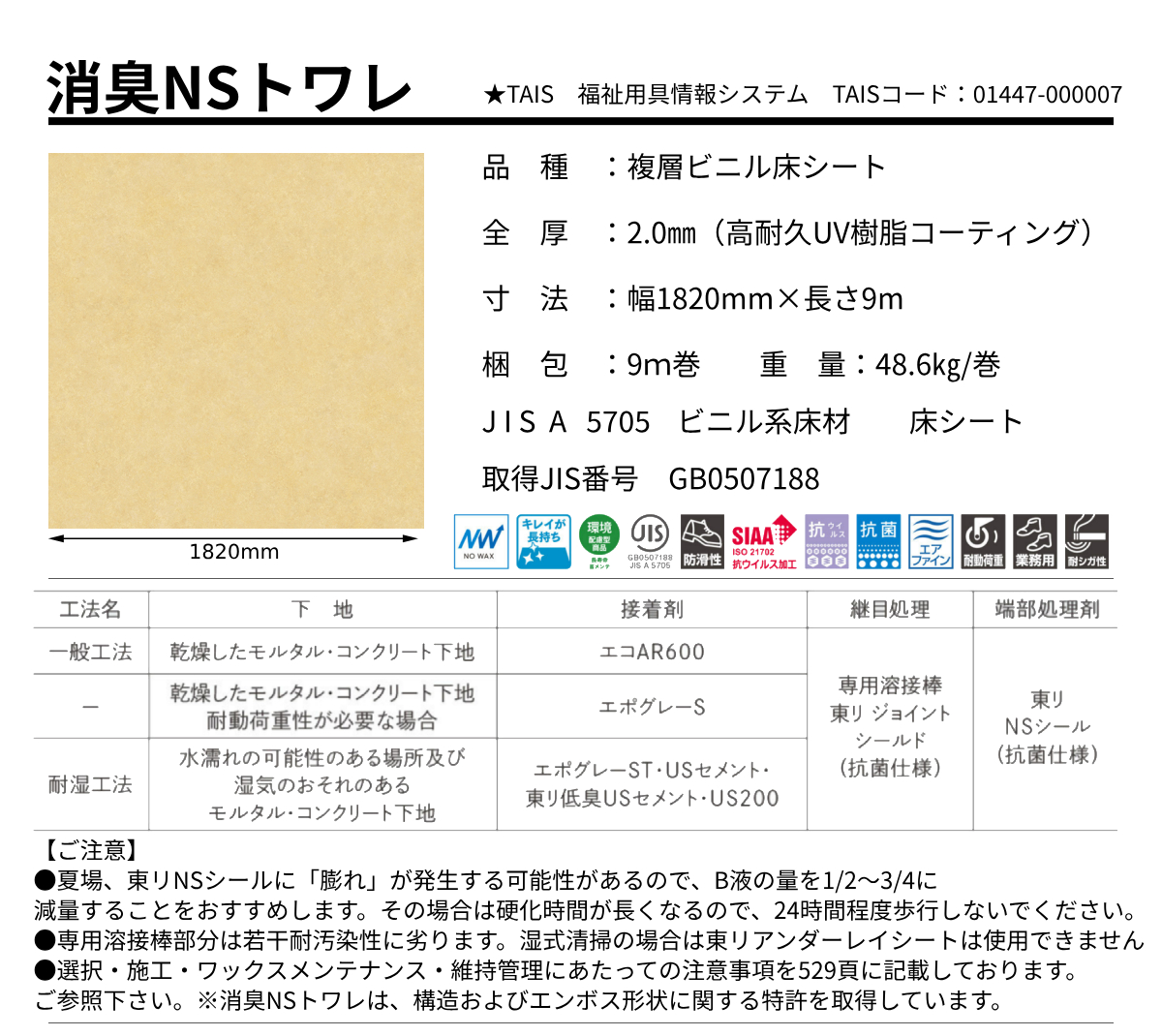This screenshot has width=1162, height=1036.
Task: Click the 工法名 table header
Action: coord(90,609)
